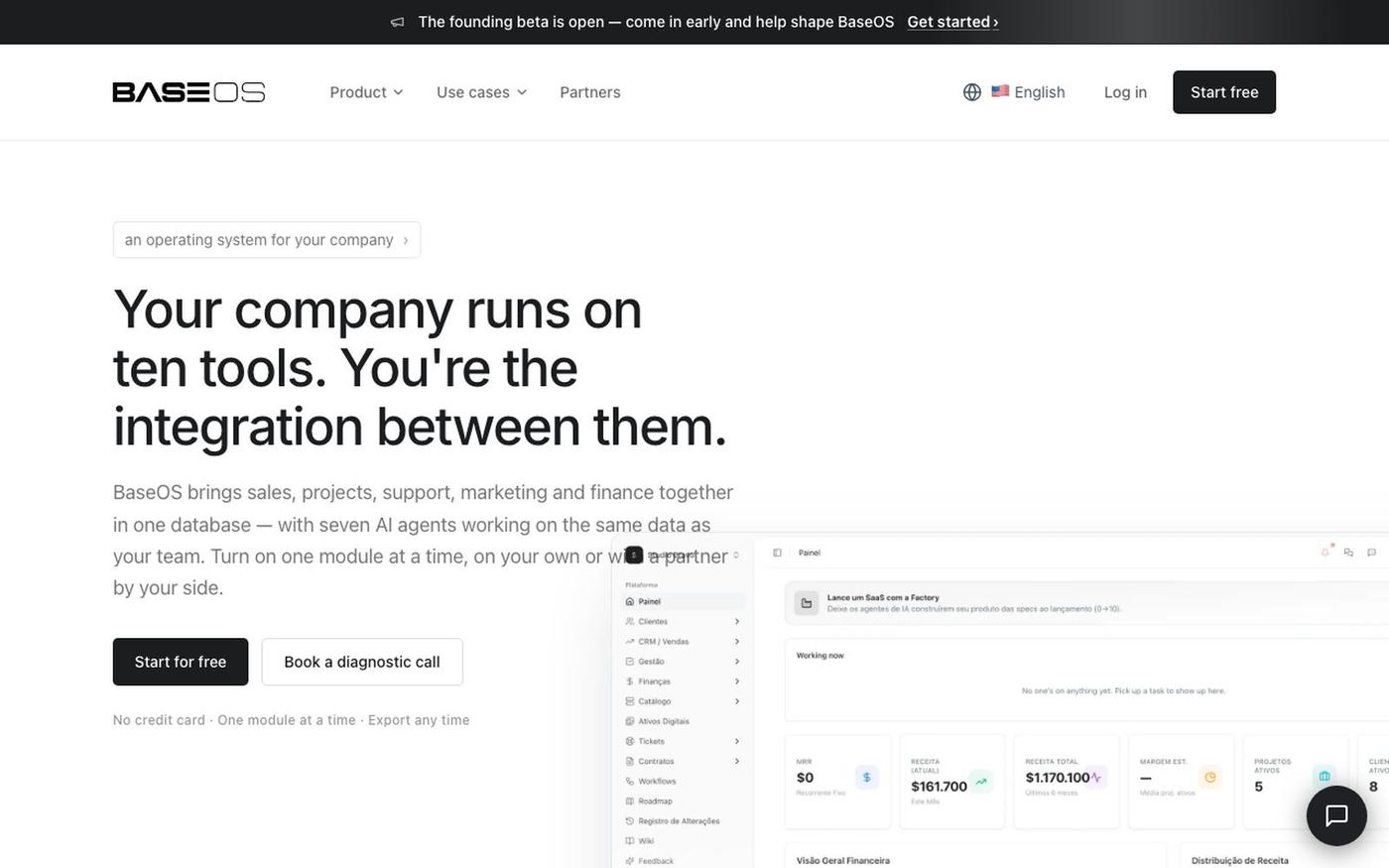Click the US flag icon
The width and height of the screenshot is (1389, 868).
click(1000, 91)
